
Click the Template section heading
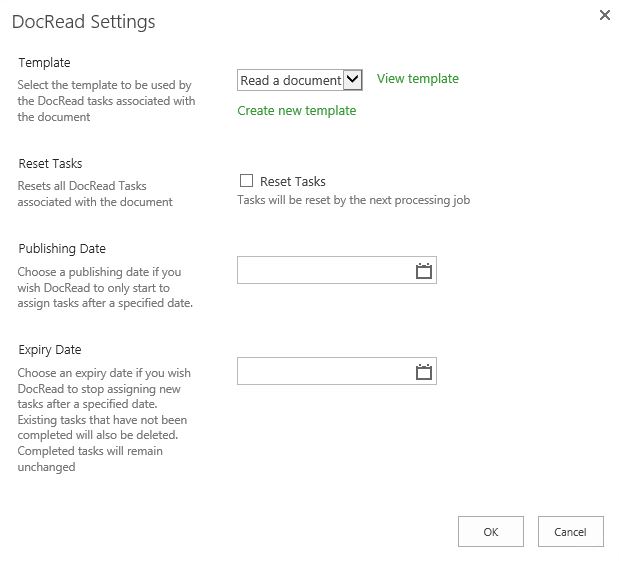[x=44, y=62]
